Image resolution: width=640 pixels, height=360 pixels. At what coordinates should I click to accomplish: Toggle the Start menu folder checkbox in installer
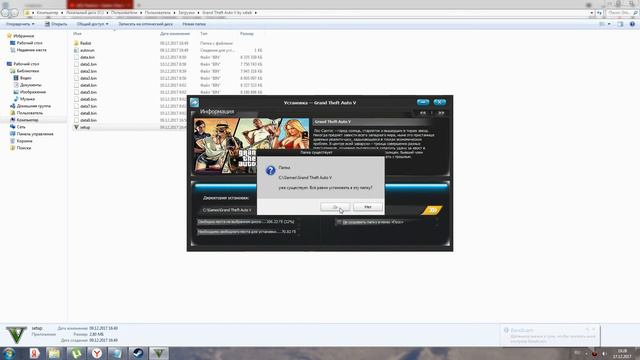click(x=339, y=222)
